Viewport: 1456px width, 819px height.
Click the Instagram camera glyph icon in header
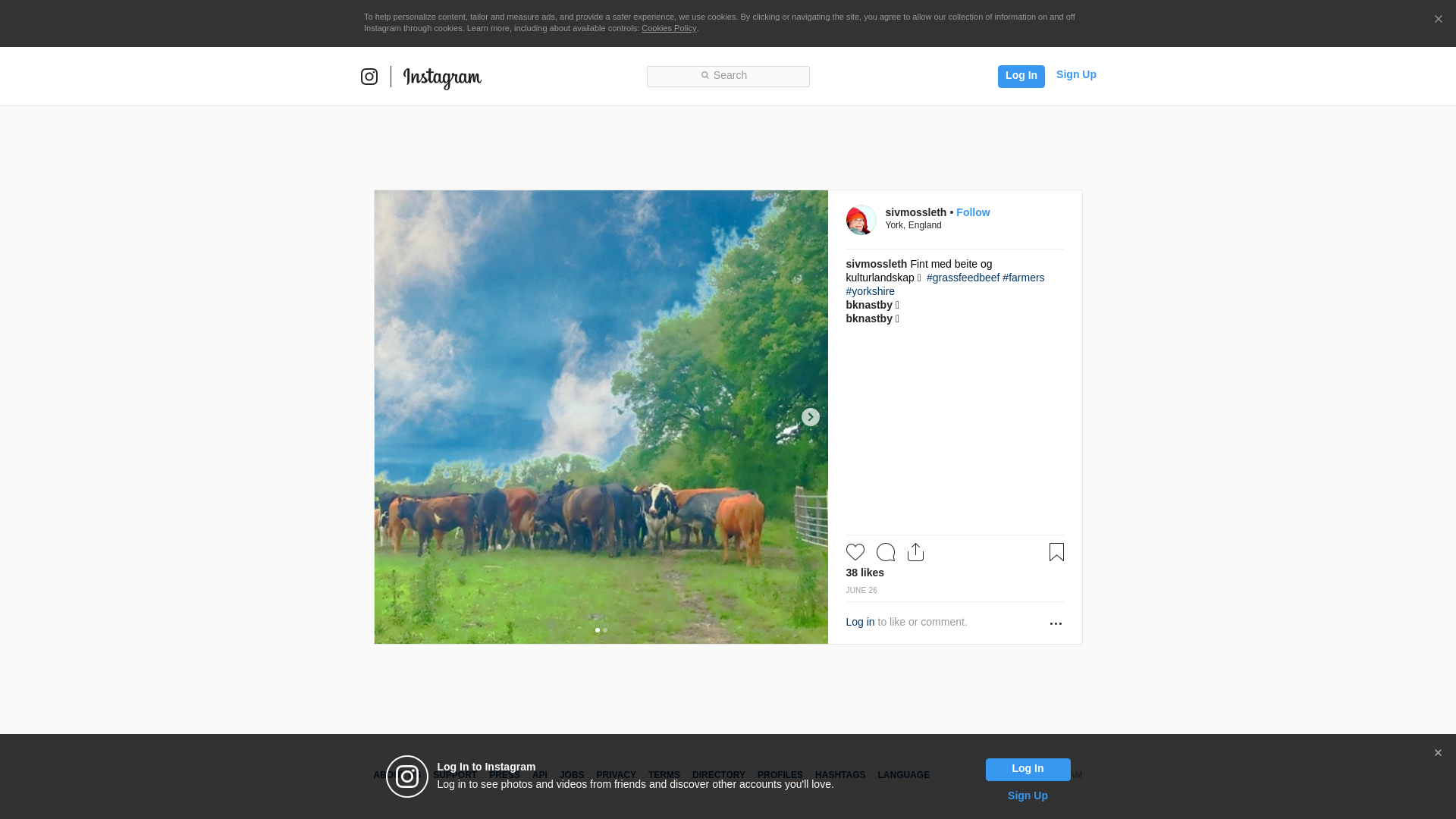tap(369, 77)
